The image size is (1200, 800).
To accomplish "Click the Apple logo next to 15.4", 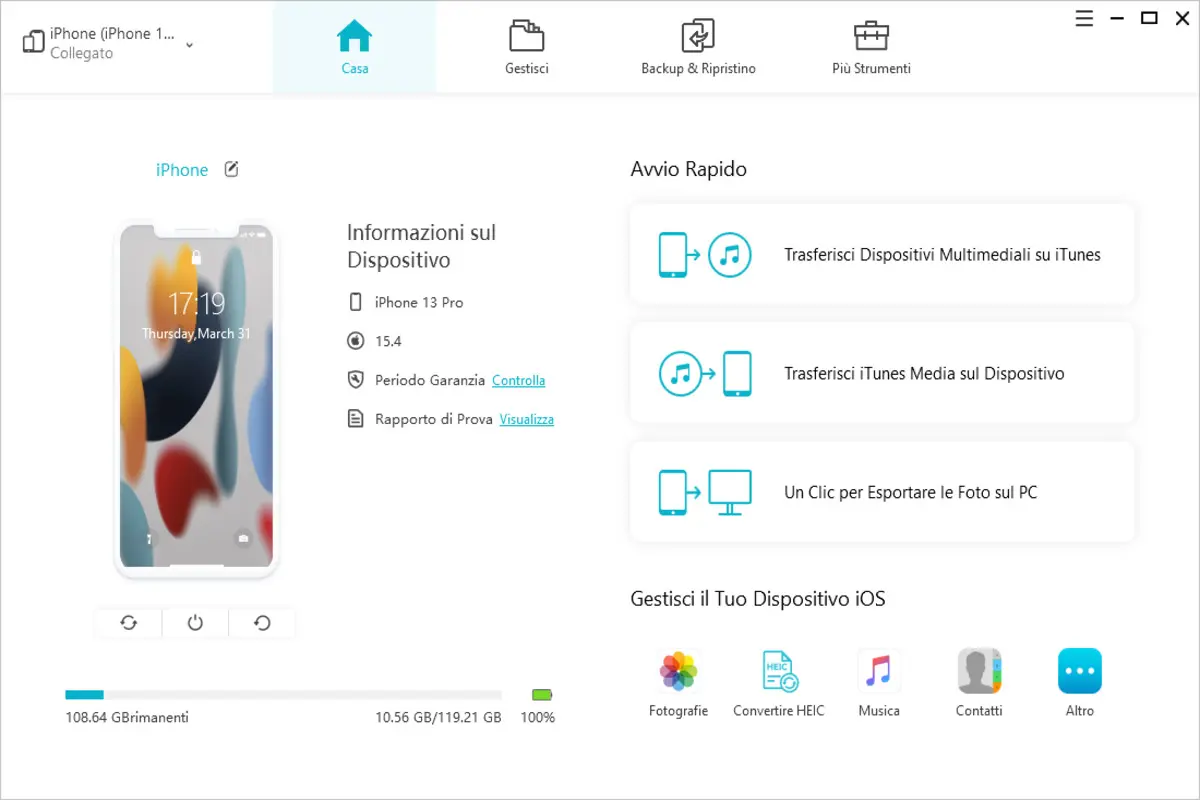I will coord(355,341).
